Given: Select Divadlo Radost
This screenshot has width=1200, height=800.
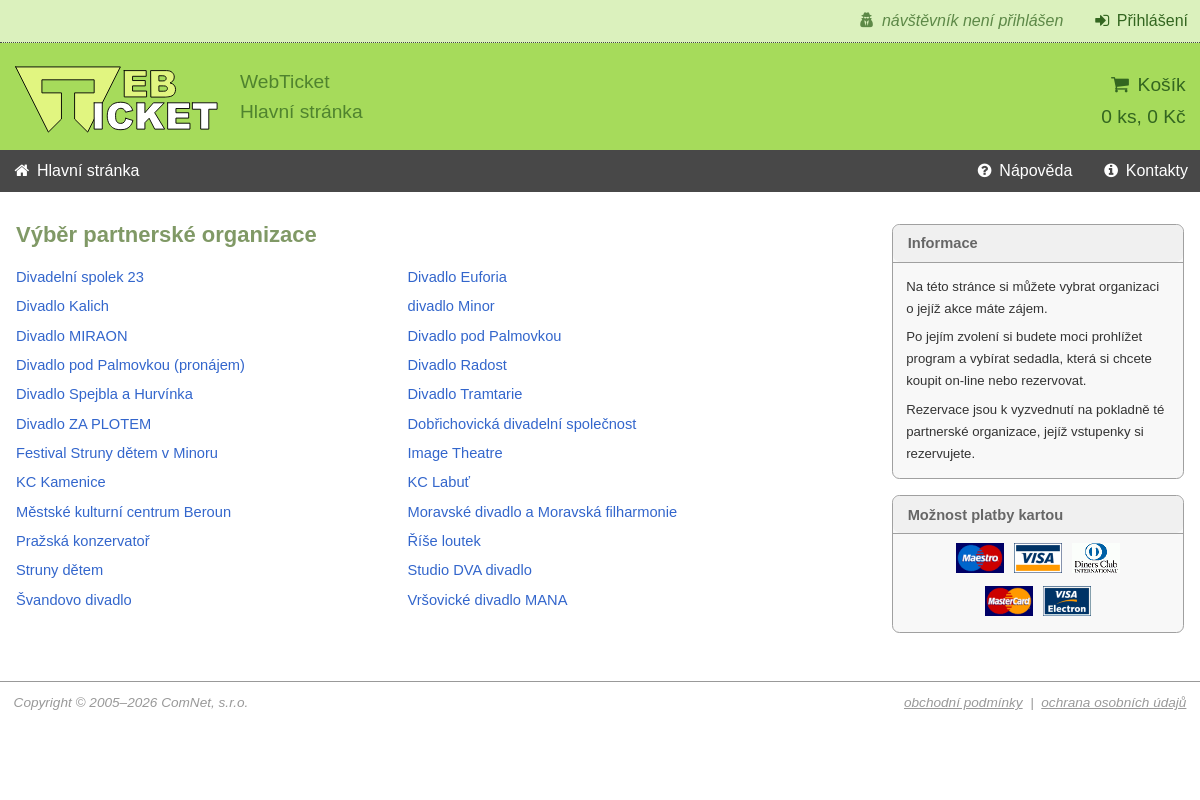Looking at the screenshot, I should point(457,365).
